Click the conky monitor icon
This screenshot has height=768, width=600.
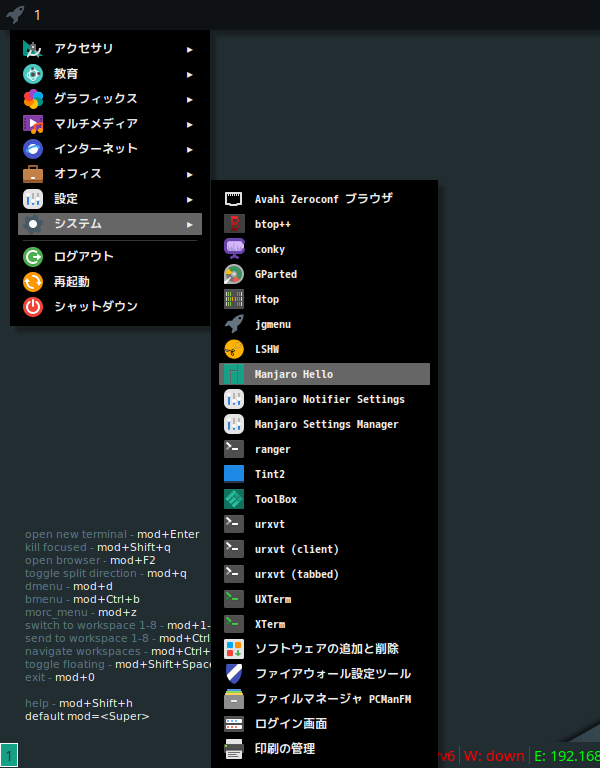click(234, 249)
